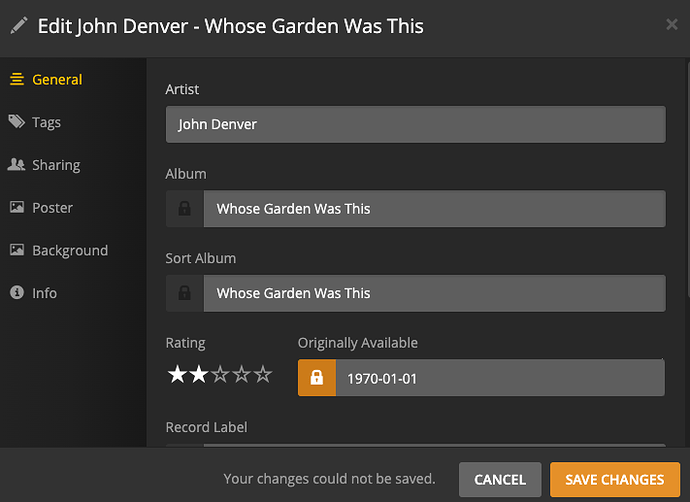Click the General list icon in sidebar
The height and width of the screenshot is (502, 690).
tap(16, 80)
